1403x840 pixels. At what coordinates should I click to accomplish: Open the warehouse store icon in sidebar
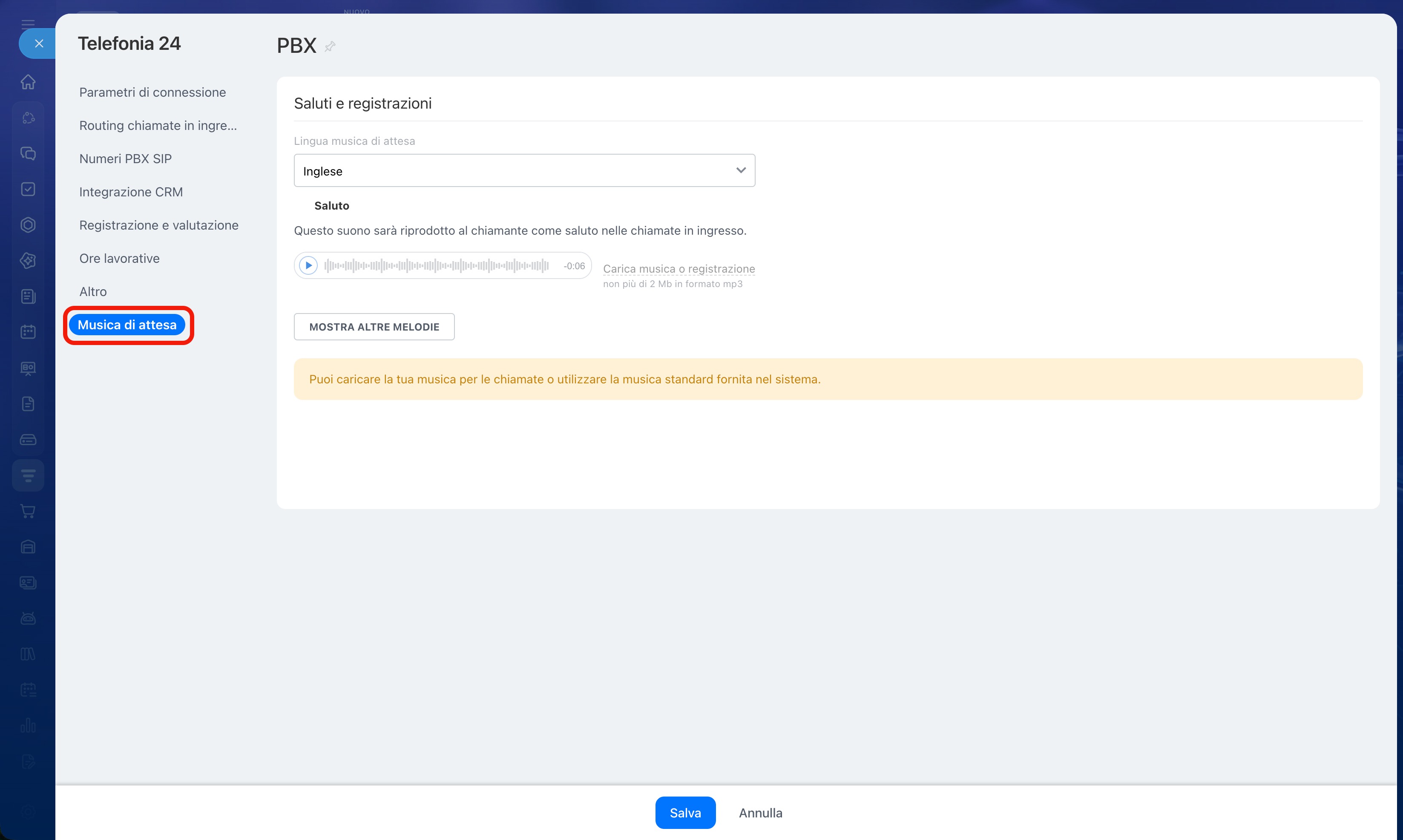coord(28,547)
